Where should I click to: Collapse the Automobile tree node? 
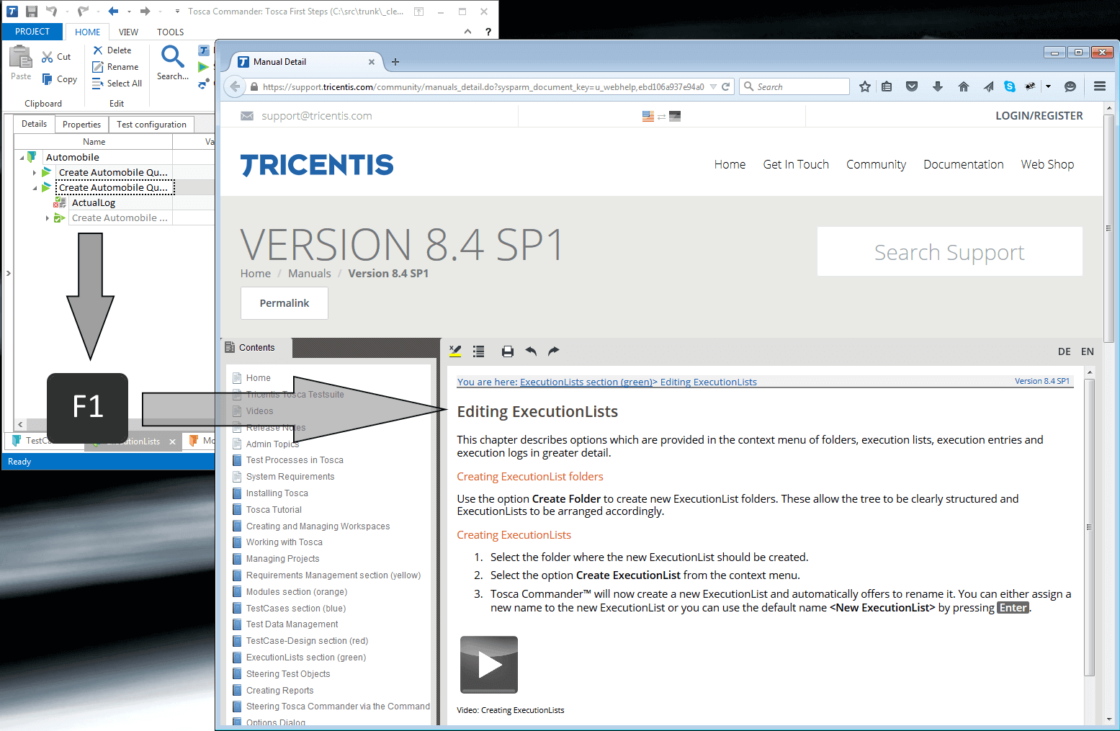coord(21,157)
